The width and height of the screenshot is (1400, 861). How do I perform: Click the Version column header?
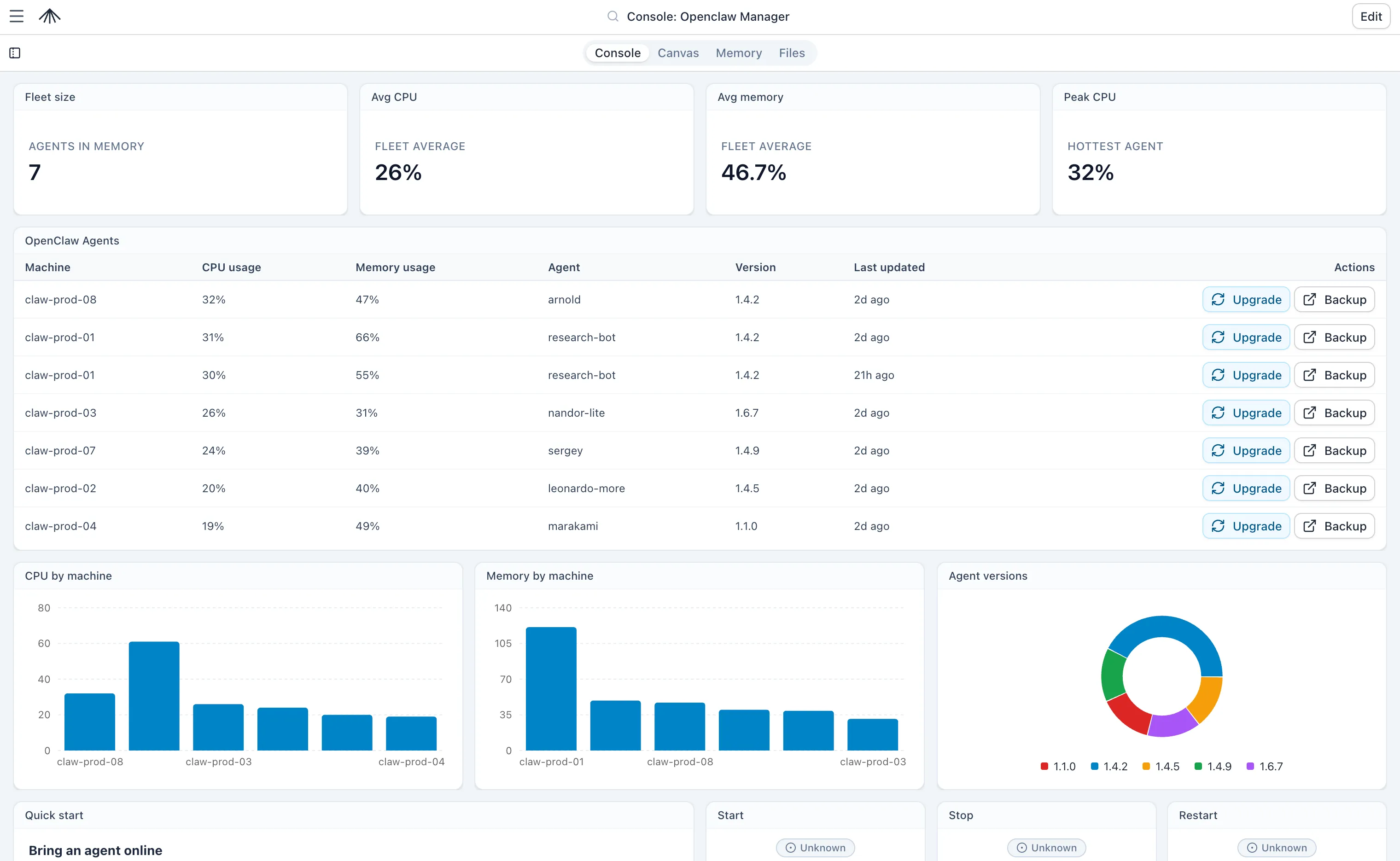[755, 267]
